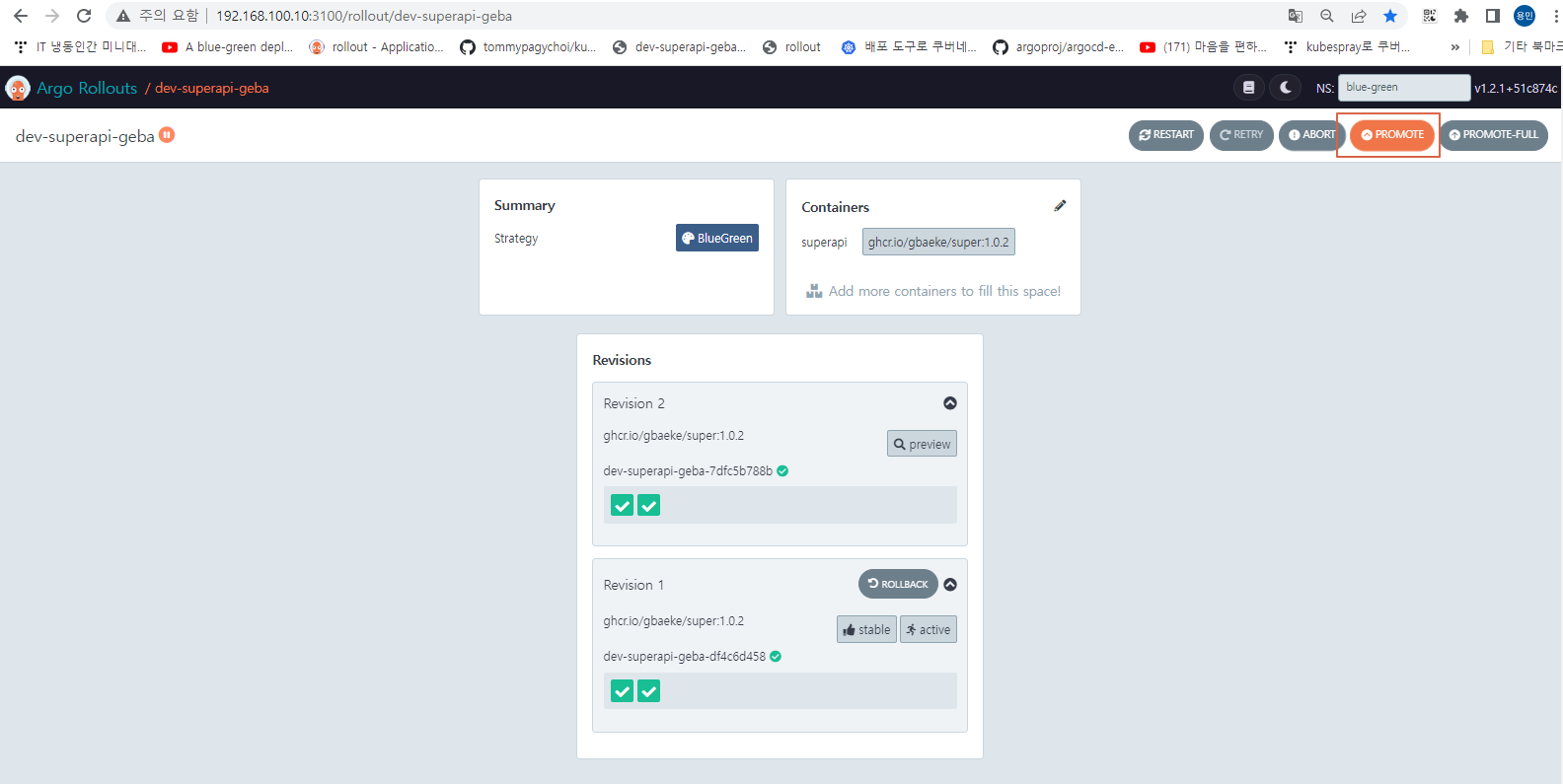Click second pod checkmark in Revision 2
This screenshot has height=784, width=1563.
point(648,506)
